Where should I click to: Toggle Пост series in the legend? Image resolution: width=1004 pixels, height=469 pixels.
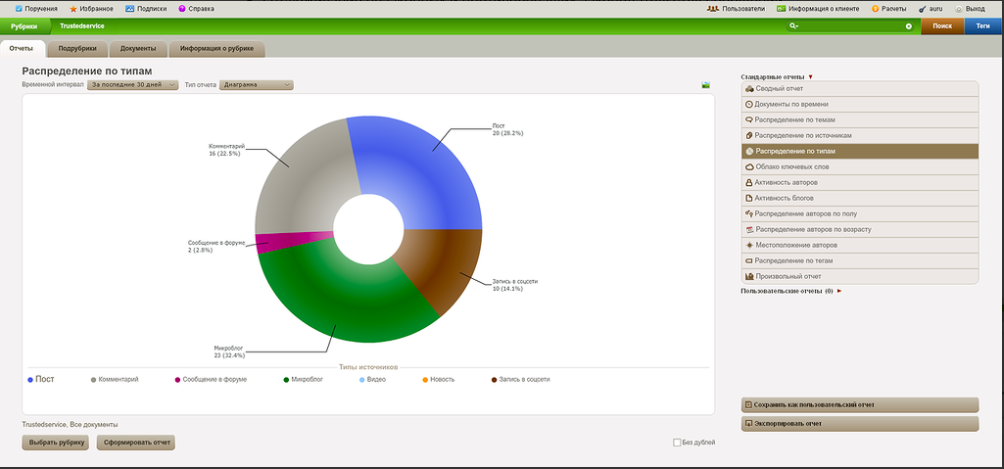(41, 379)
